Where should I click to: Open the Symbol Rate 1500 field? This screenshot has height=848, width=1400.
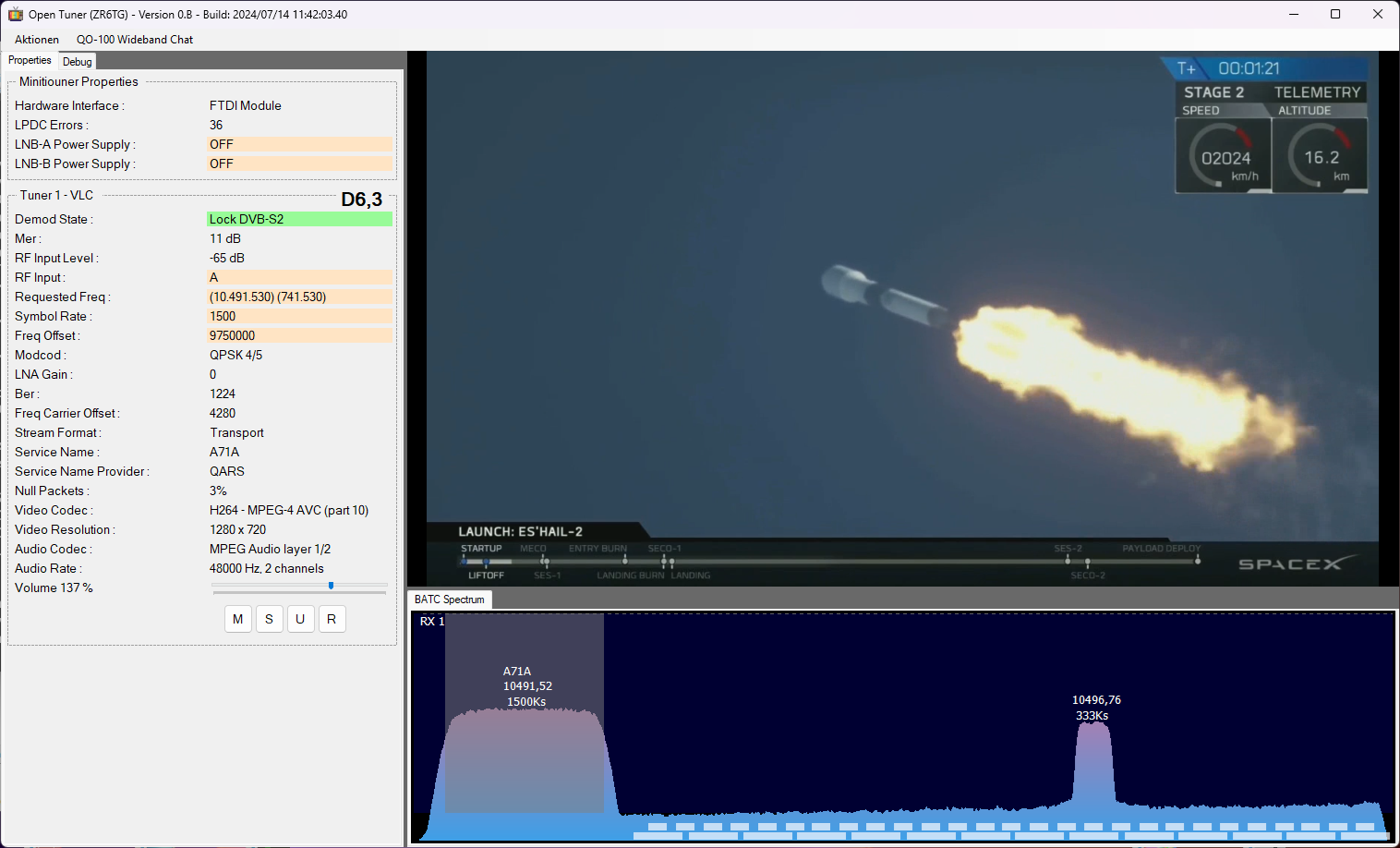click(x=300, y=316)
